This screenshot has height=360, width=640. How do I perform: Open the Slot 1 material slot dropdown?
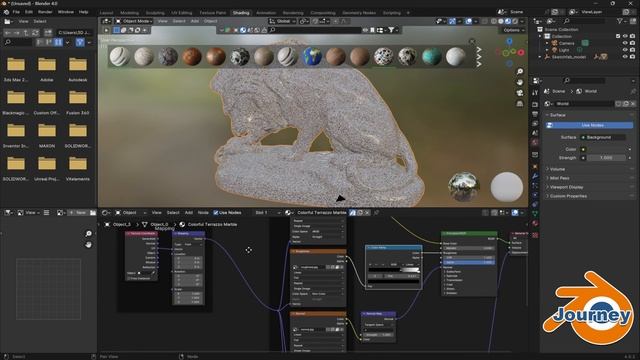(267, 213)
